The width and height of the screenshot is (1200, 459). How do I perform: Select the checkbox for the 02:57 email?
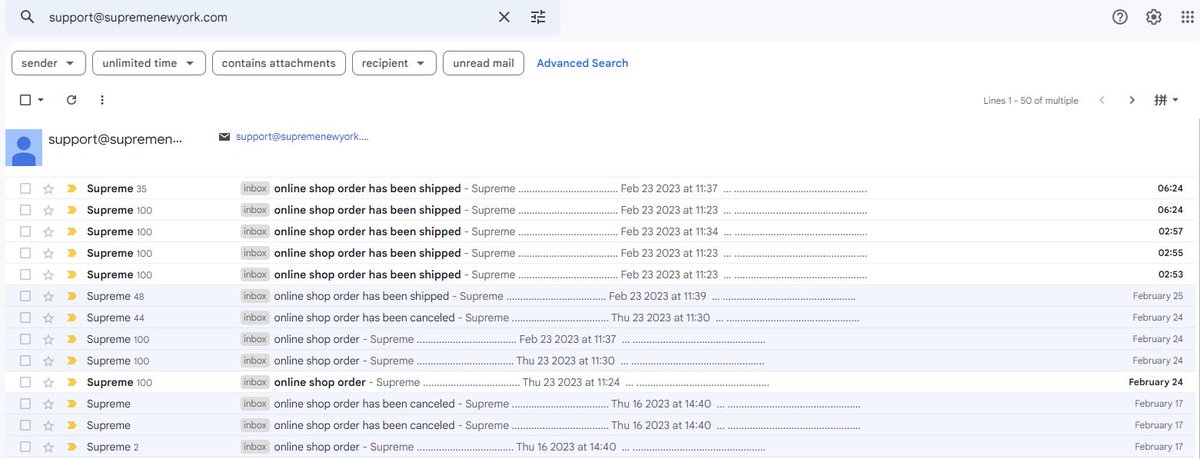tap(25, 232)
